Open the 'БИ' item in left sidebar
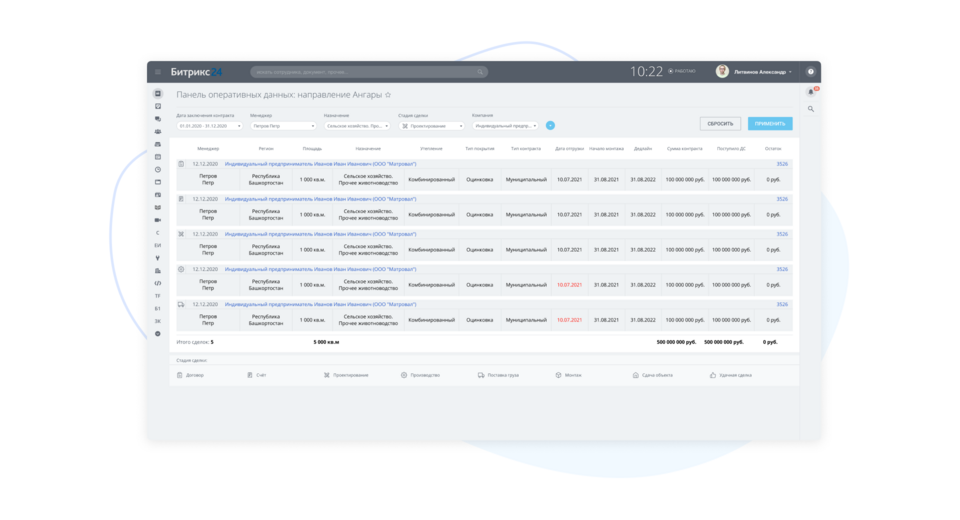 click(158, 245)
